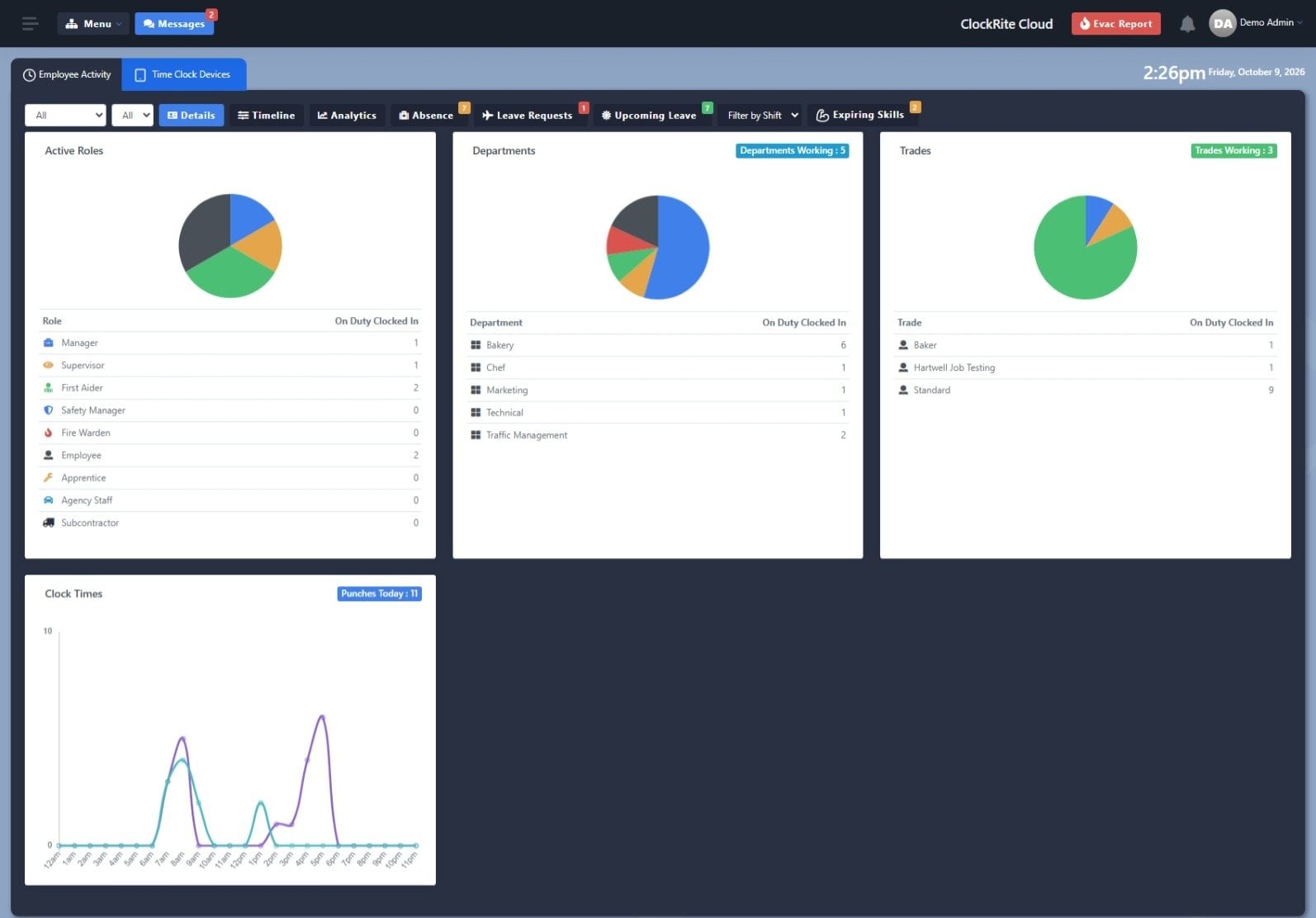Click the Chef department name

pyautogui.click(x=495, y=367)
